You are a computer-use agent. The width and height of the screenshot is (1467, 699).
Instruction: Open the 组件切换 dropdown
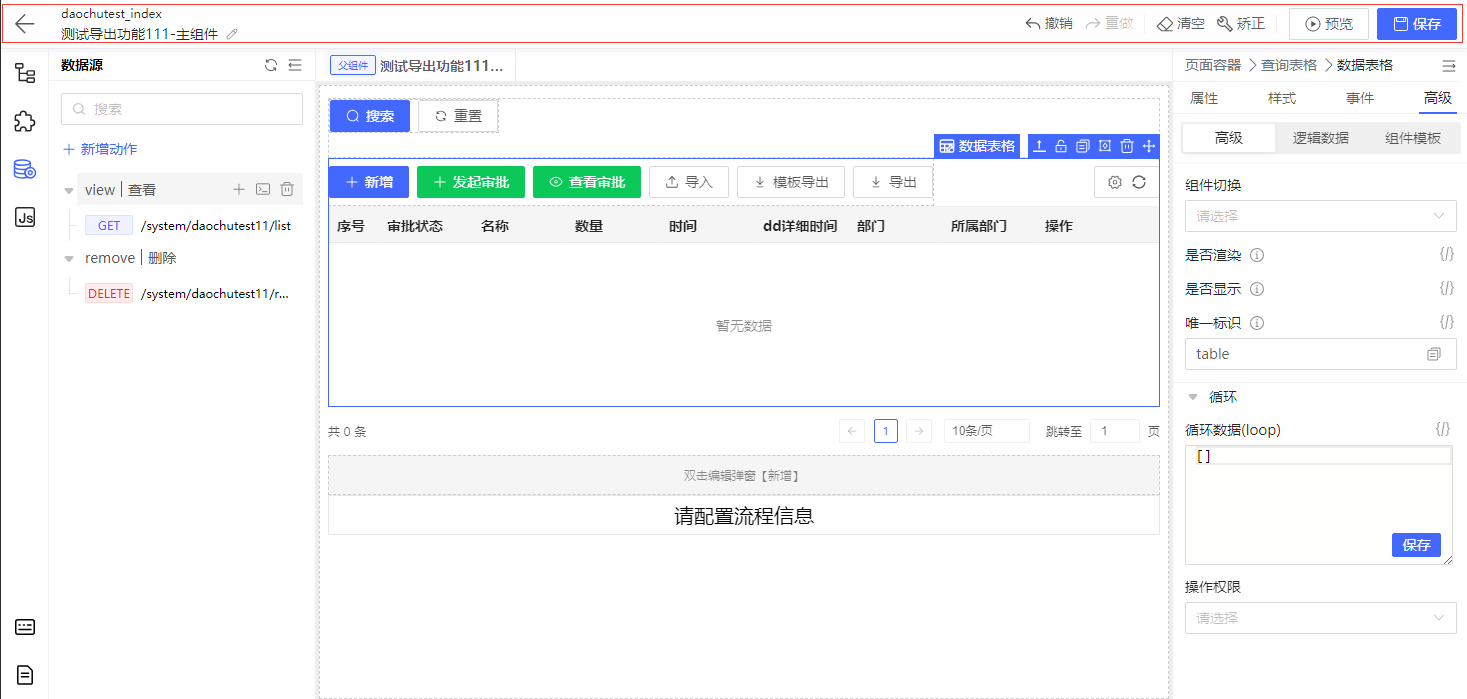coord(1320,215)
